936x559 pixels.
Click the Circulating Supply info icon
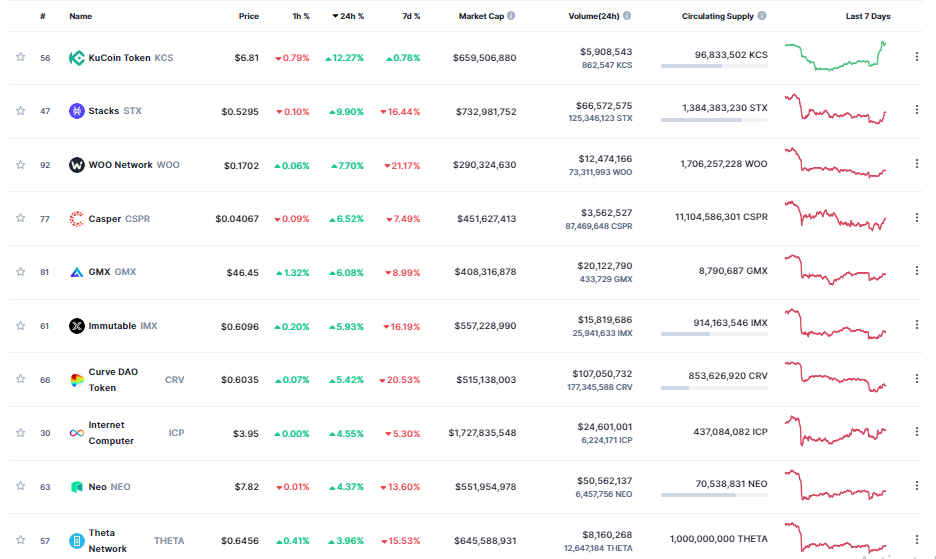(x=762, y=16)
